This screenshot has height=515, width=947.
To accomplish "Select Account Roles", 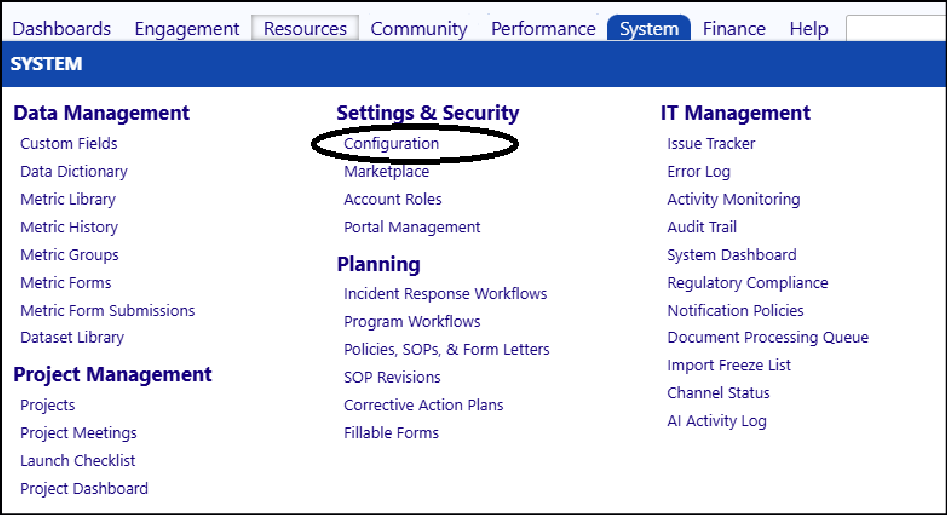I will point(393,199).
